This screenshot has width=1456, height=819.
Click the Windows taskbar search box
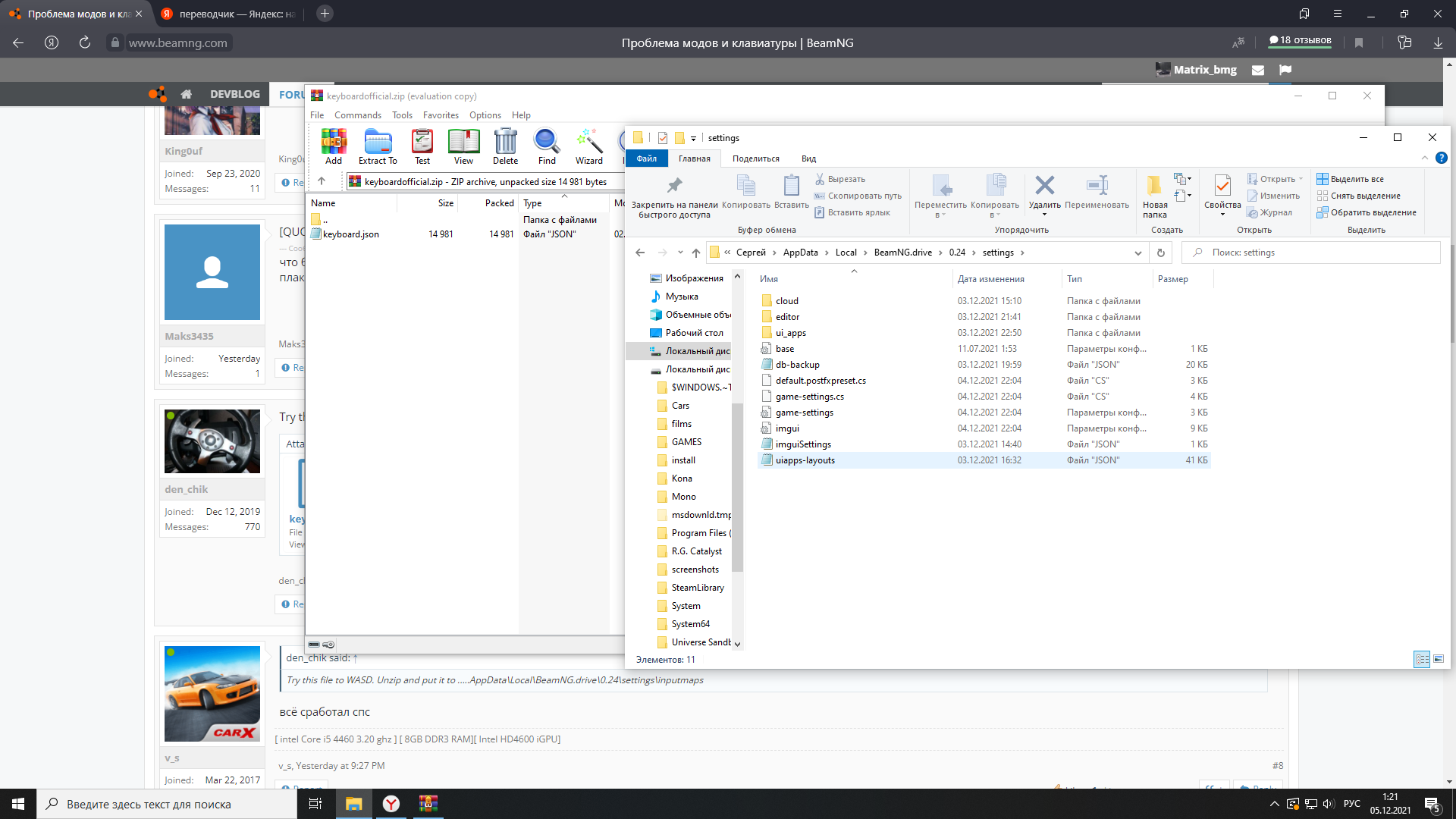click(167, 804)
